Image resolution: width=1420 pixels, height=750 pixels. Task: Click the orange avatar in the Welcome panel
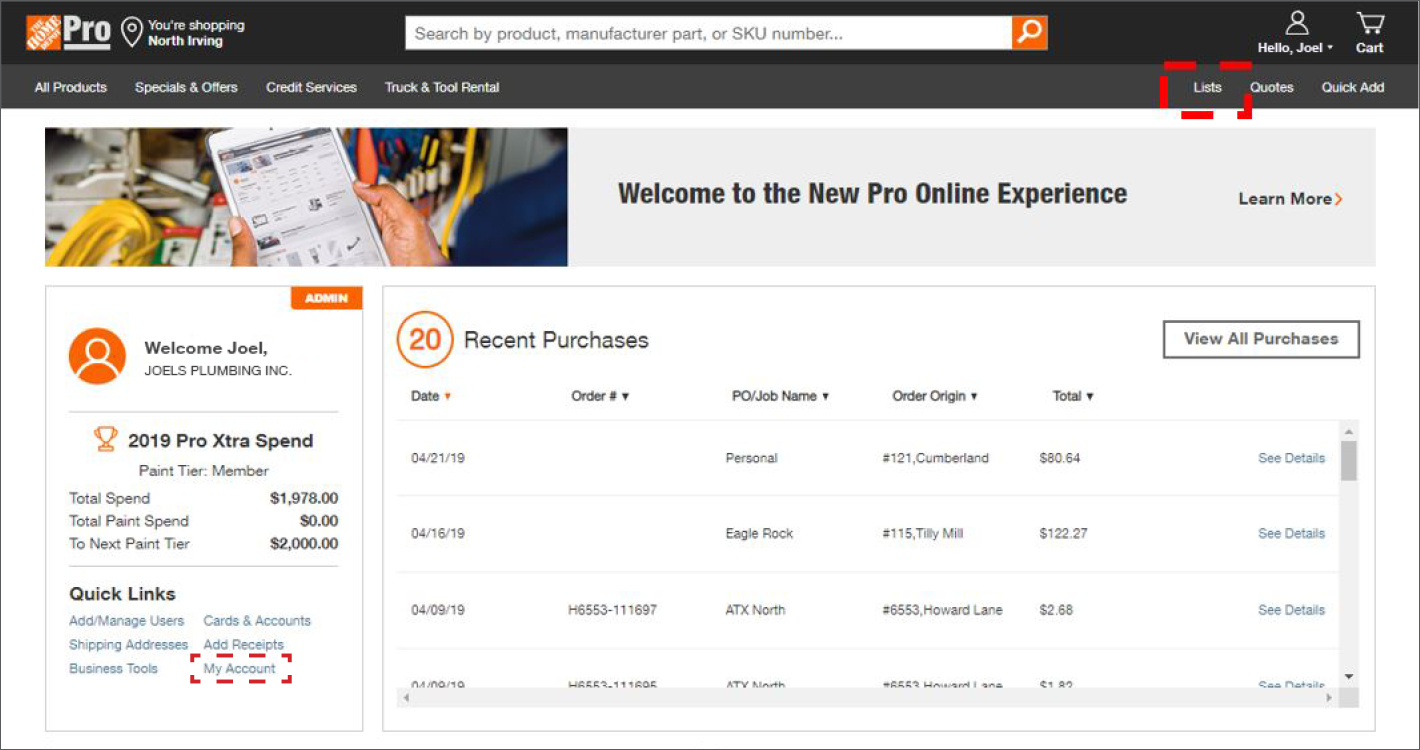96,355
